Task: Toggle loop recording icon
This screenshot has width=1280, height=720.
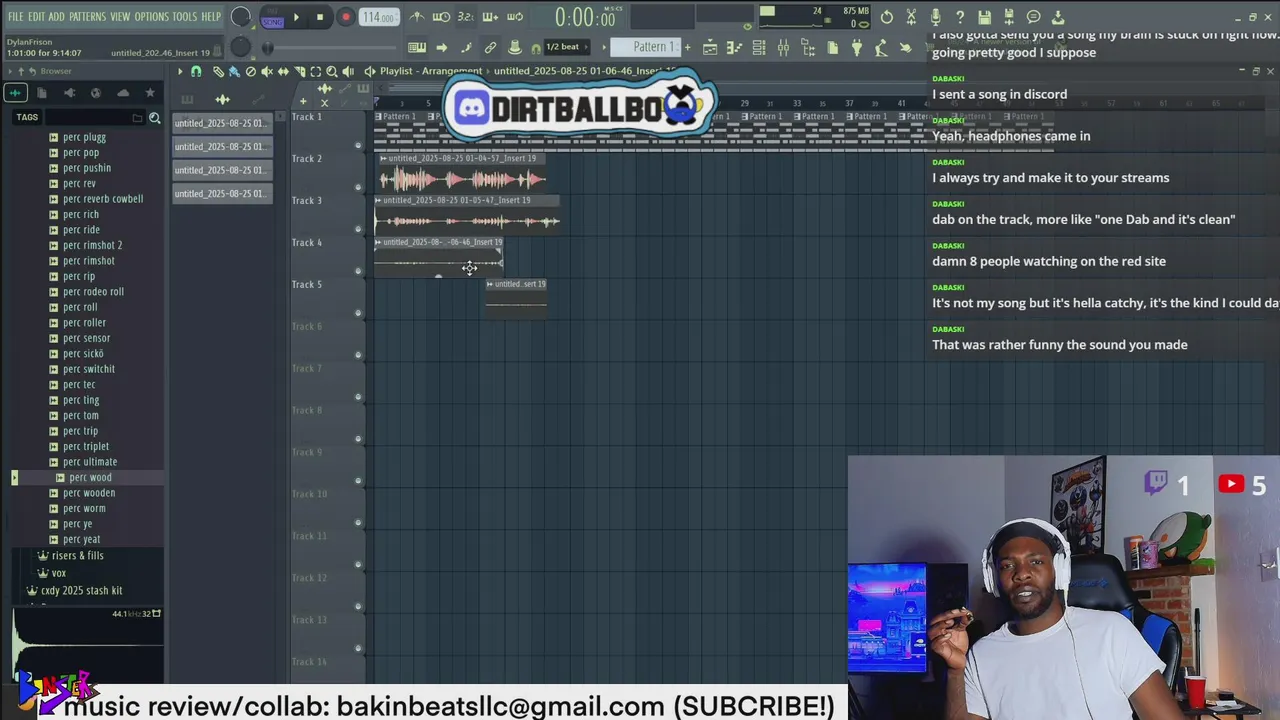Action: point(515,17)
